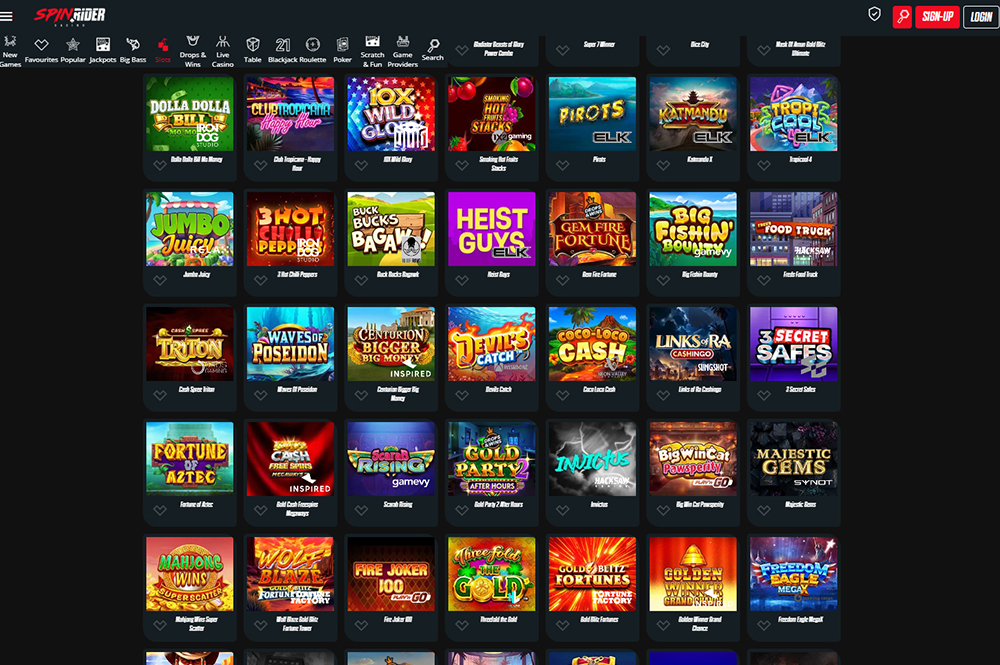Switch to the Slots tab
Screen dimensions: 1000x665
click(163, 50)
